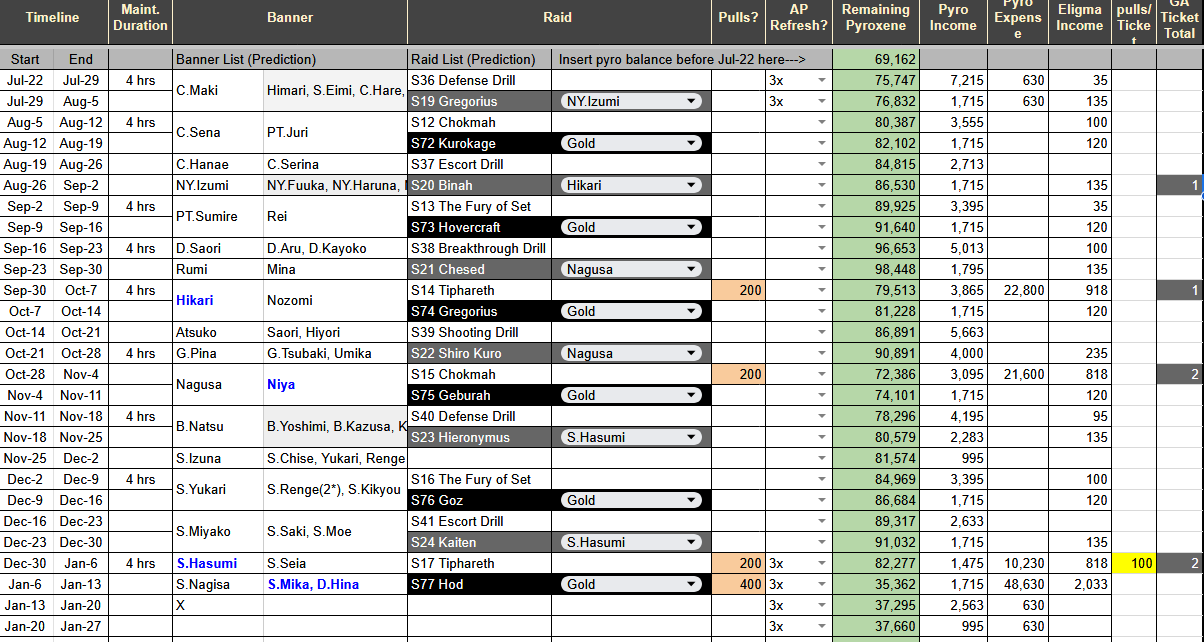Click the S13 The Fury of Set cell
The height and width of the screenshot is (642, 1204).
coord(480,206)
